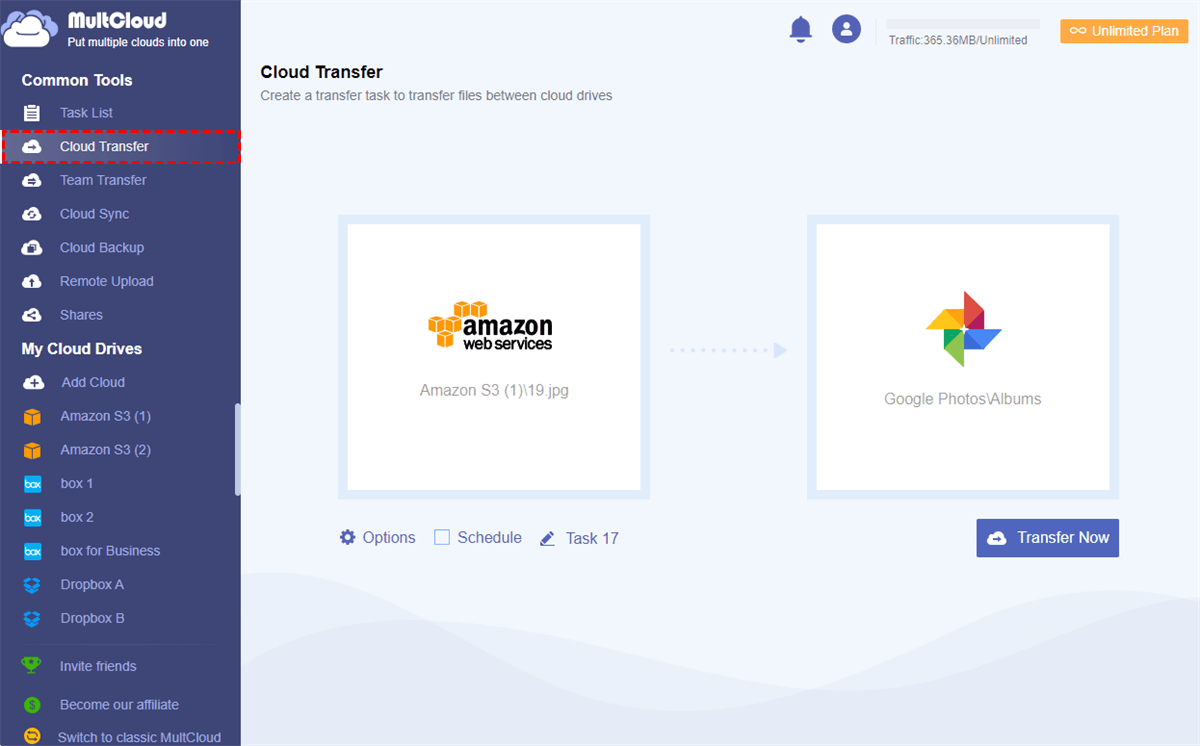Open Become our affiliate link
The height and width of the screenshot is (746, 1200).
coord(119,705)
